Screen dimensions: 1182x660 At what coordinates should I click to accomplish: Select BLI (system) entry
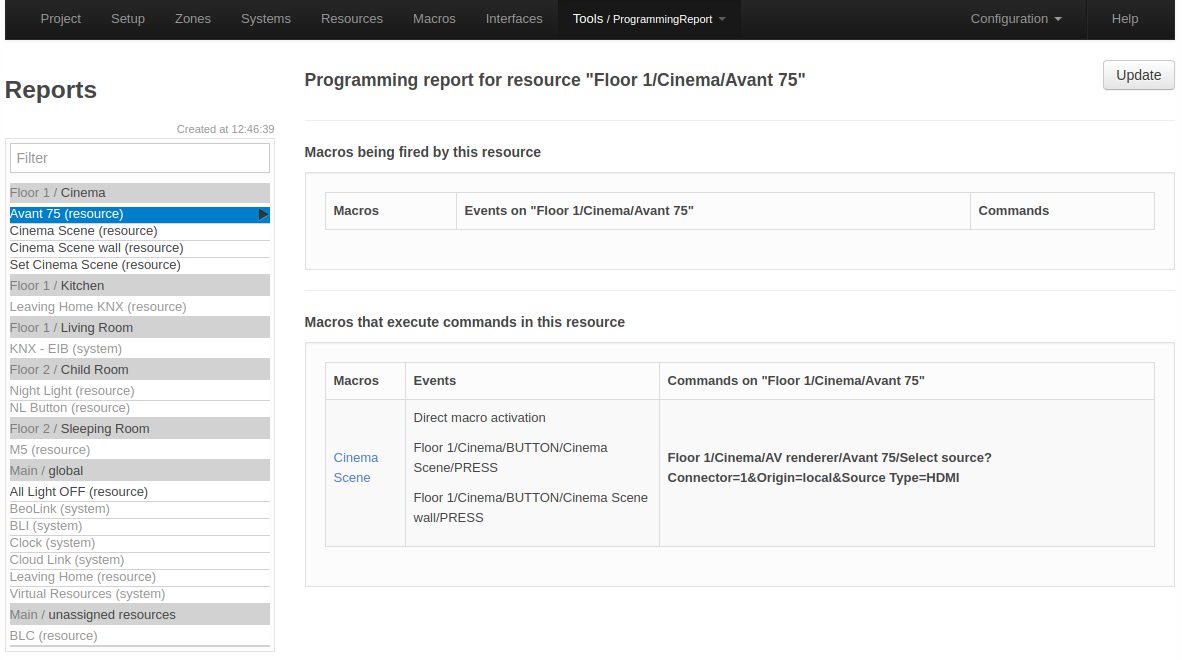139,526
